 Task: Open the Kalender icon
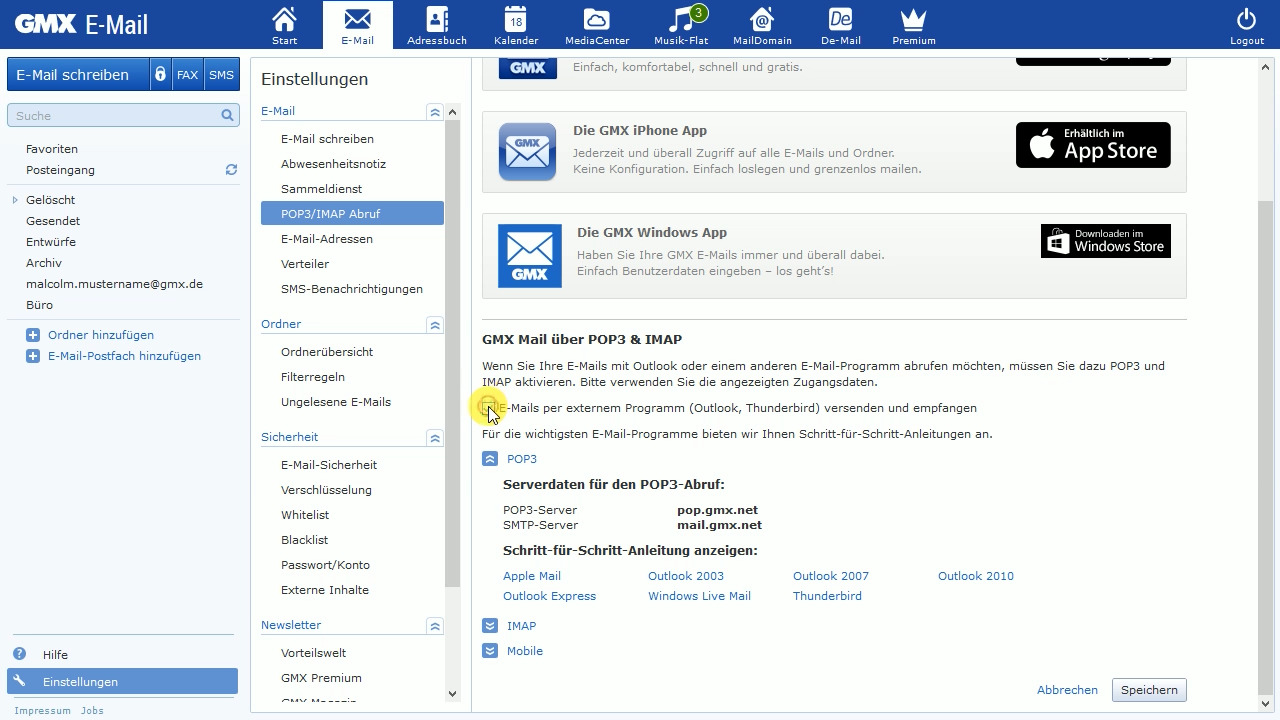click(516, 19)
